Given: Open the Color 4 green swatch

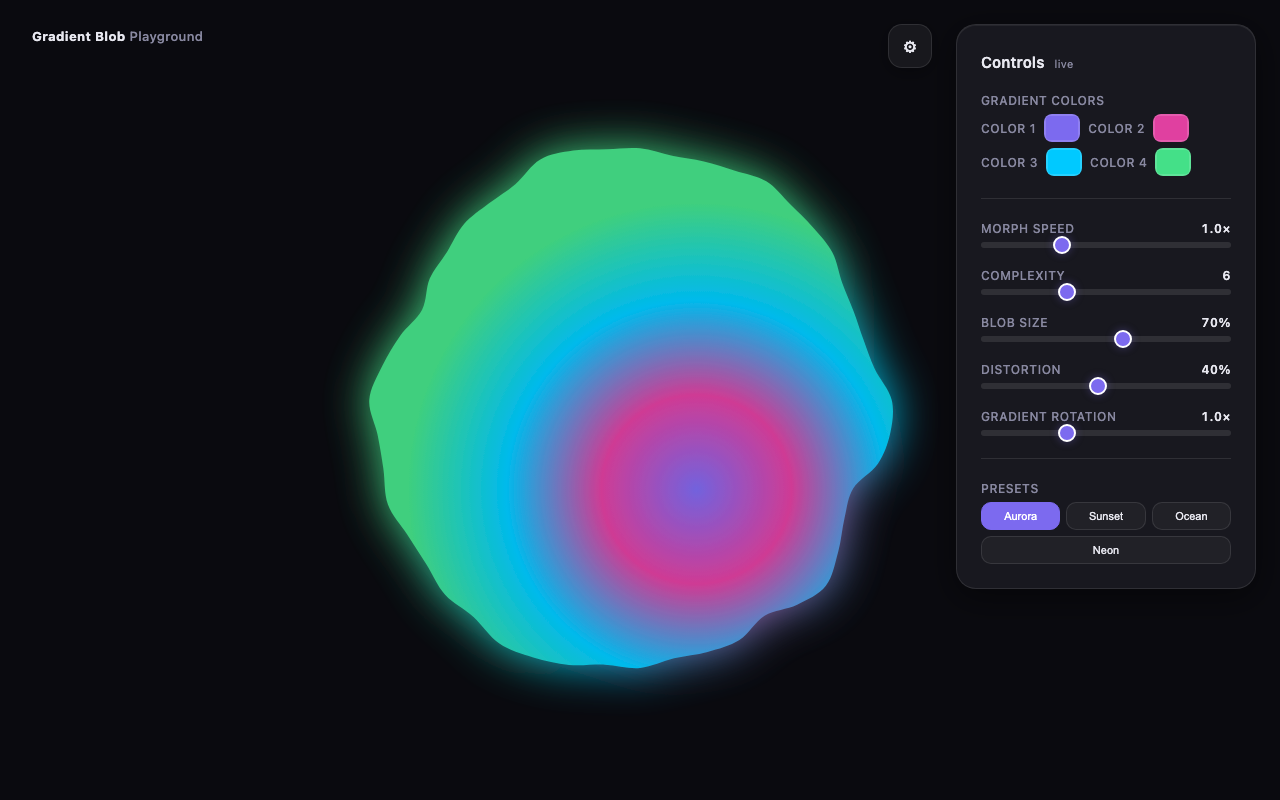Looking at the screenshot, I should pyautogui.click(x=1173, y=162).
